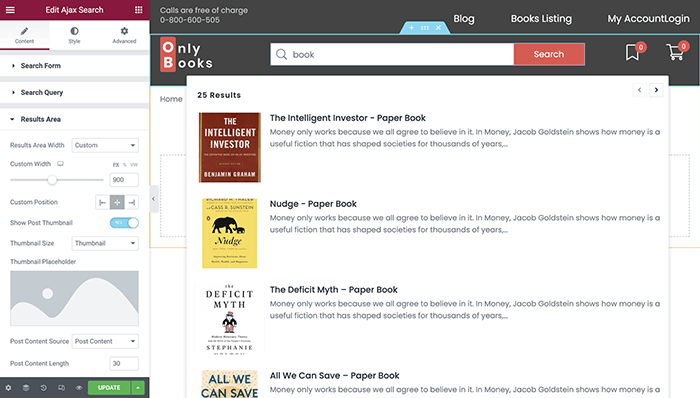700x398 pixels.
Task: Click the Nudge book cover thumbnail
Action: (229, 233)
